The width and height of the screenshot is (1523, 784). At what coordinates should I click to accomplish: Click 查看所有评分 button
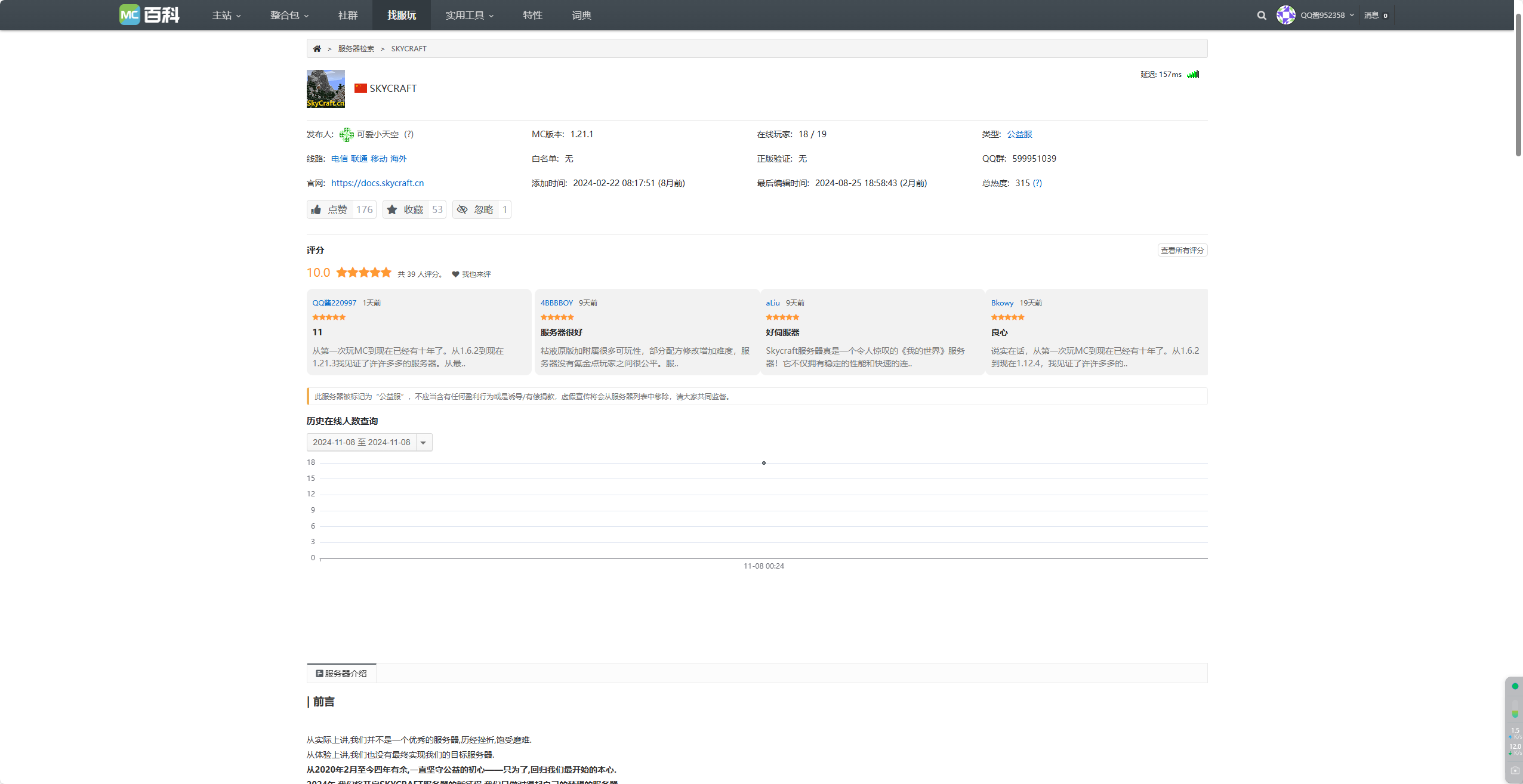[x=1182, y=251]
